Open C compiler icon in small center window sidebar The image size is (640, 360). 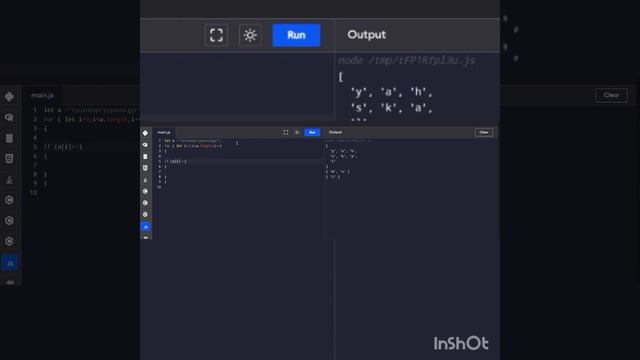[145, 191]
